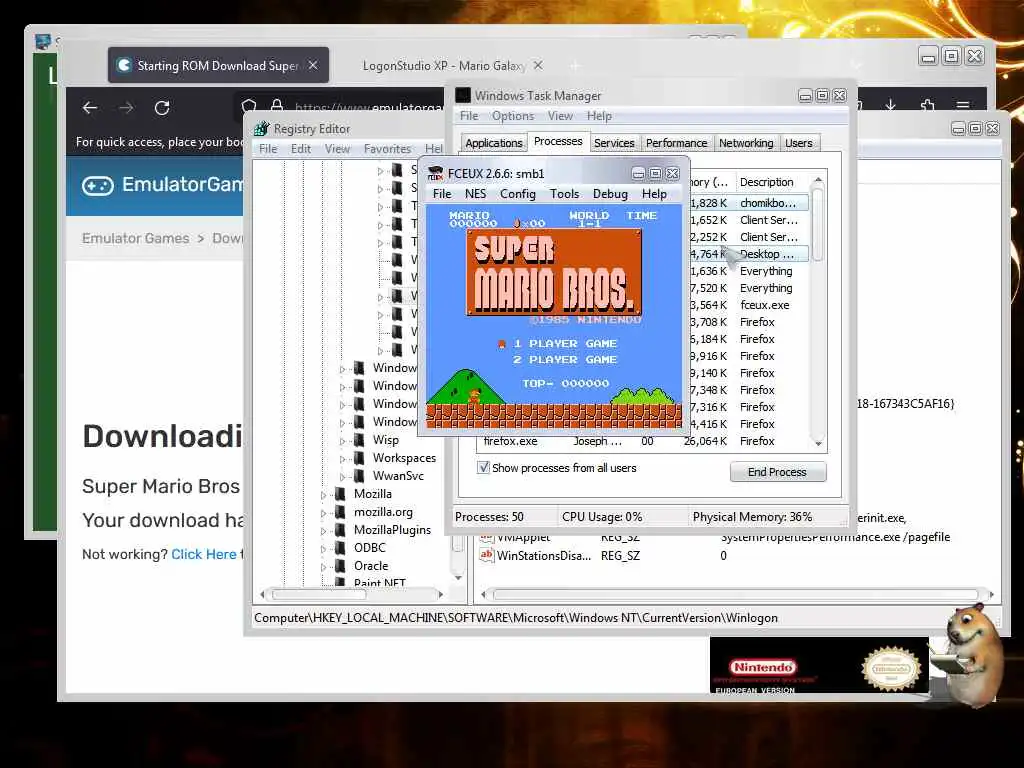
Task: Open the NES menu in FCEUX
Action: [475, 194]
